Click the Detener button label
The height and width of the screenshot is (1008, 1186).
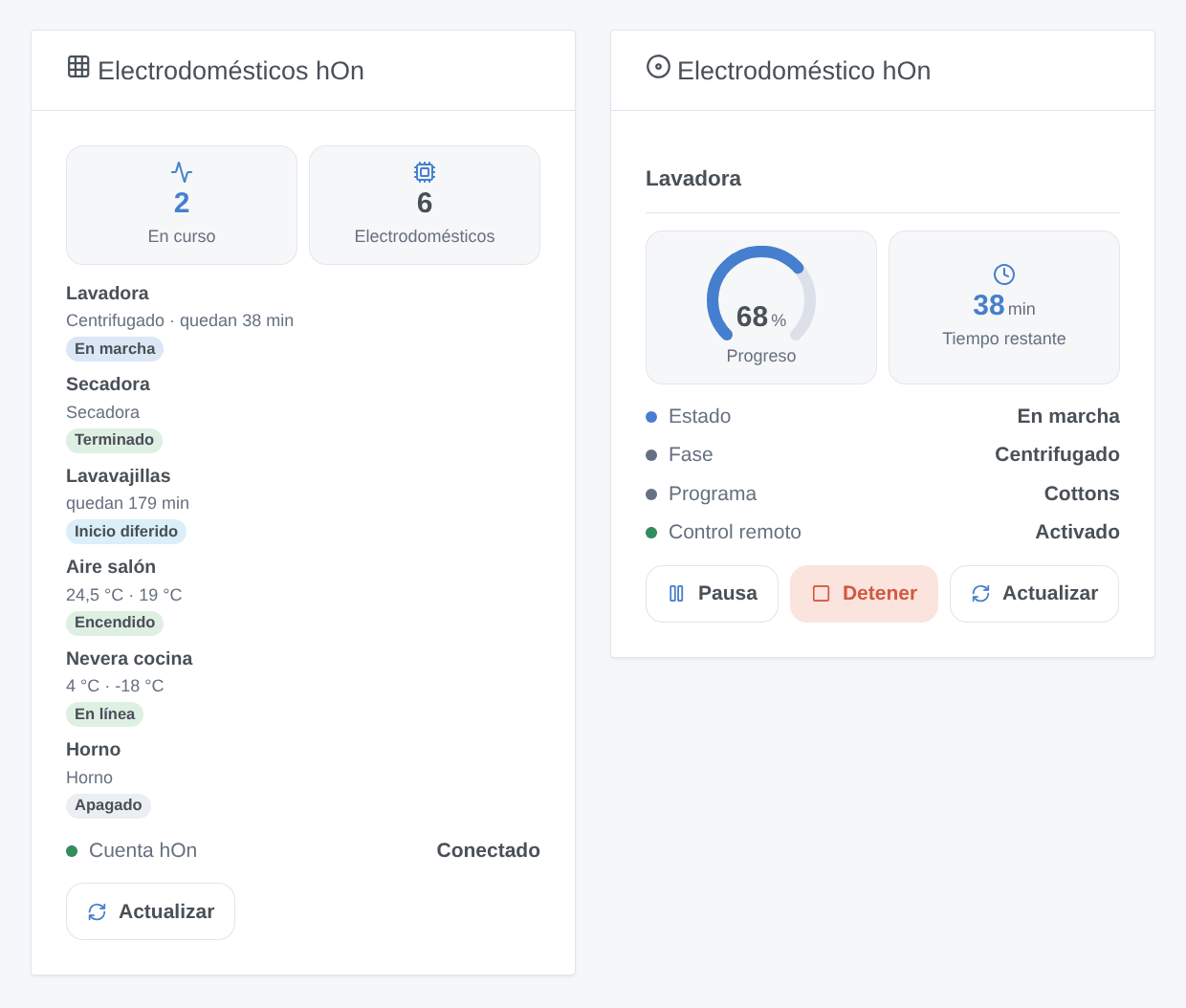(x=880, y=594)
